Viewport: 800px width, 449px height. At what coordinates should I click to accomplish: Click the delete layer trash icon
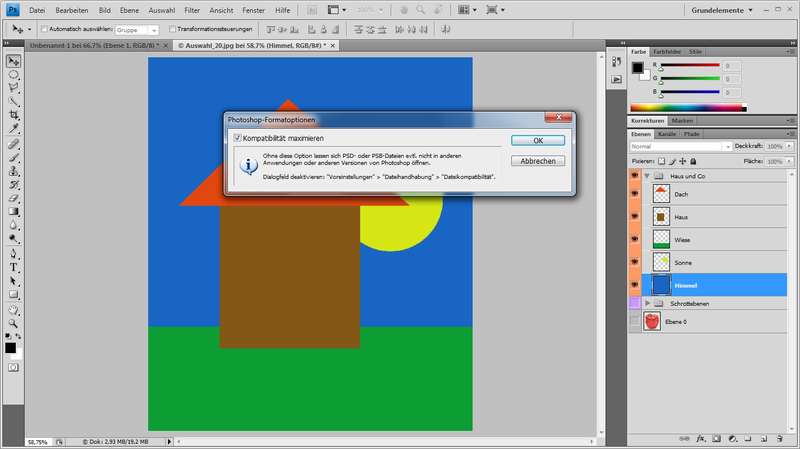777,438
